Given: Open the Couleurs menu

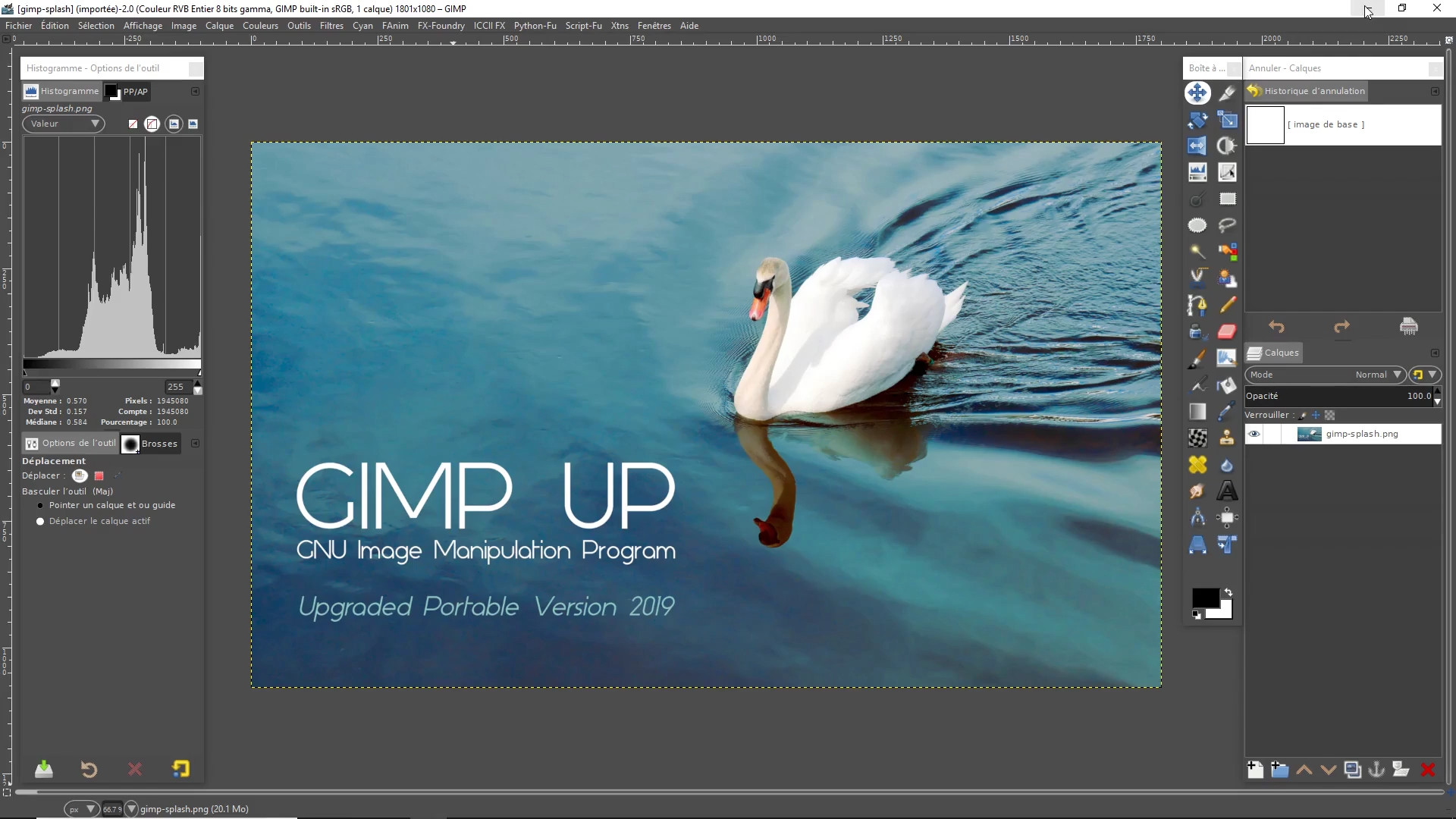Looking at the screenshot, I should (x=260, y=26).
